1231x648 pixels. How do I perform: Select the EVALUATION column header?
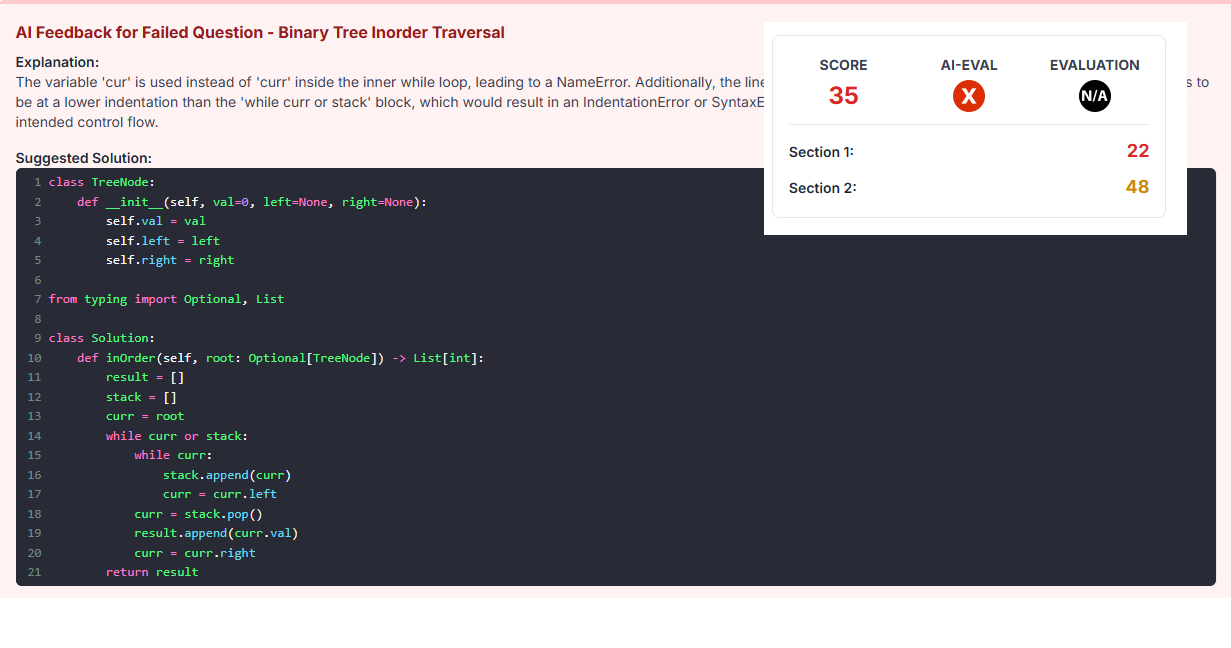tap(1094, 64)
